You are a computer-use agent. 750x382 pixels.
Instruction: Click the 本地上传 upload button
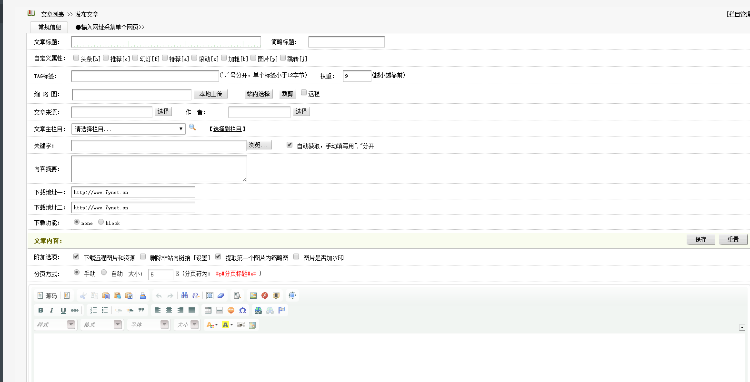[x=210, y=94]
